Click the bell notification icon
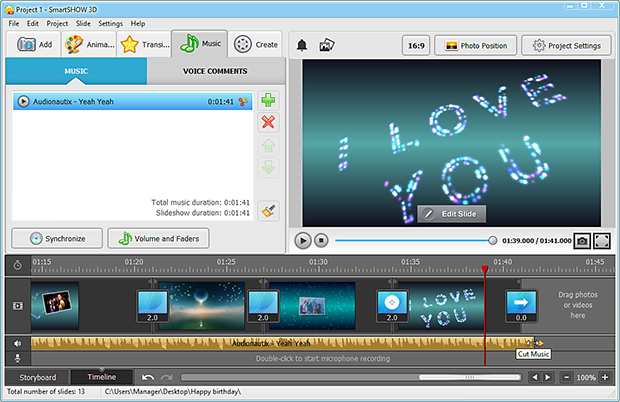Image resolution: width=620 pixels, height=402 pixels. 302,45
